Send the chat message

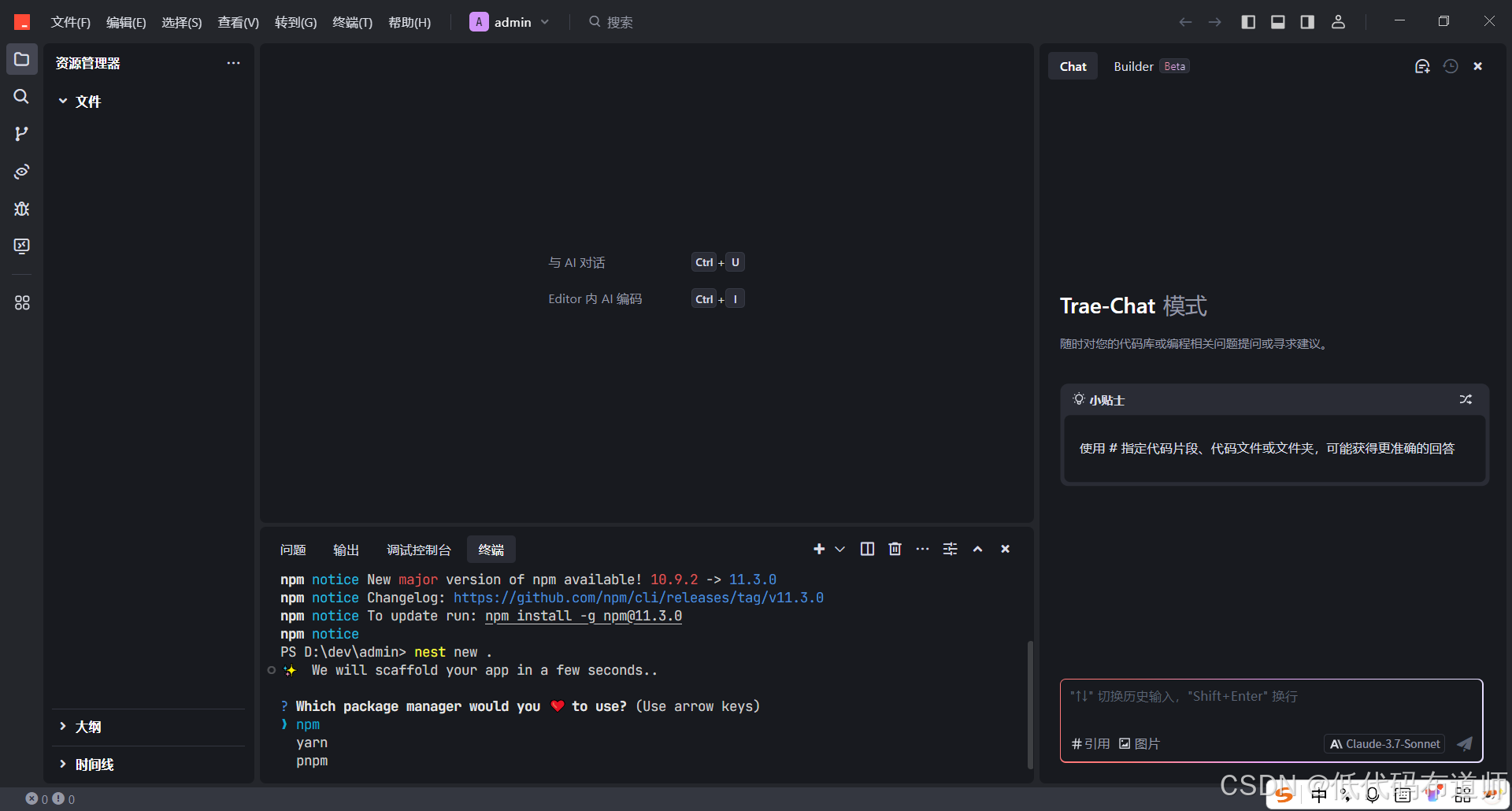1465,743
